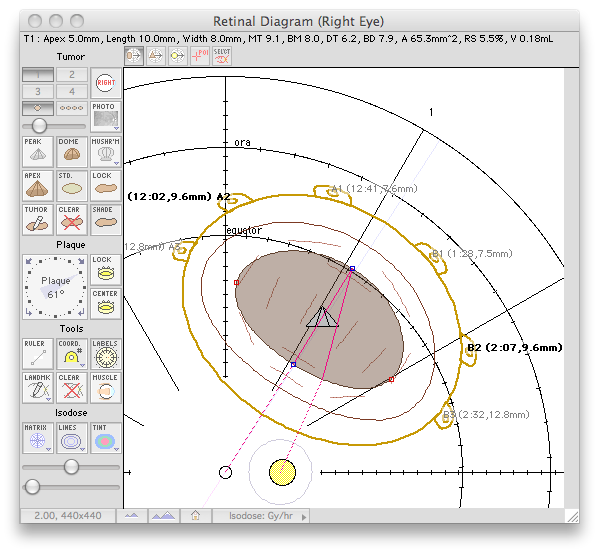Click the center-on-tumor-apex view toolbar icon
The image size is (599, 553).
click(156, 56)
